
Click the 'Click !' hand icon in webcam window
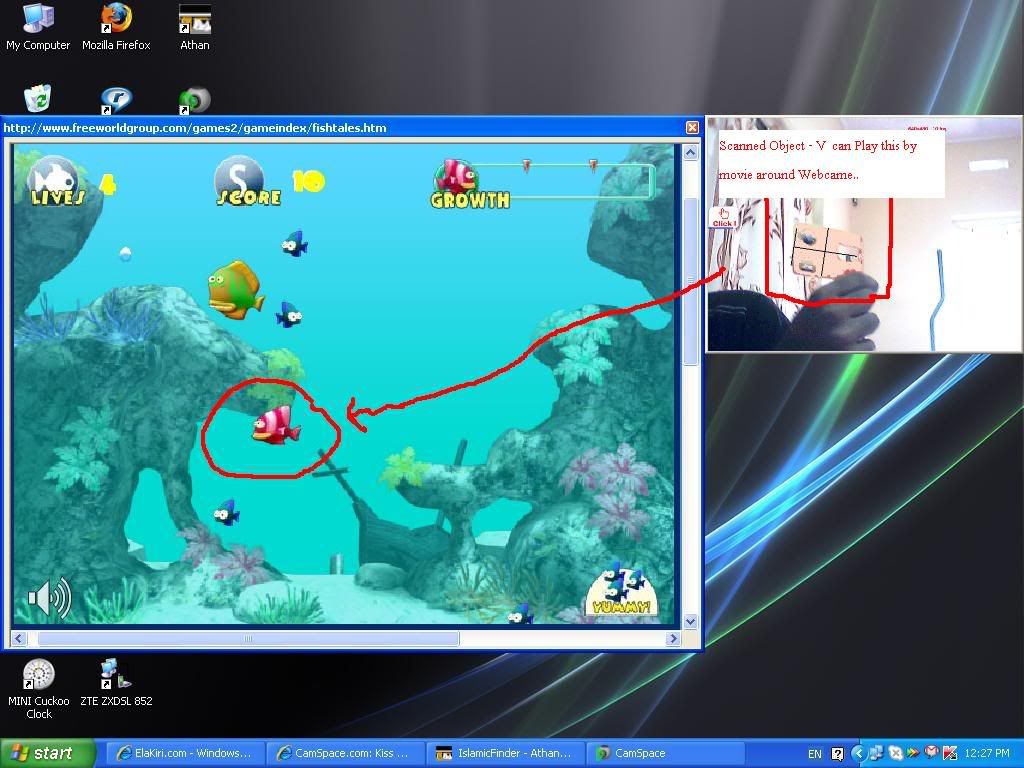click(x=724, y=217)
